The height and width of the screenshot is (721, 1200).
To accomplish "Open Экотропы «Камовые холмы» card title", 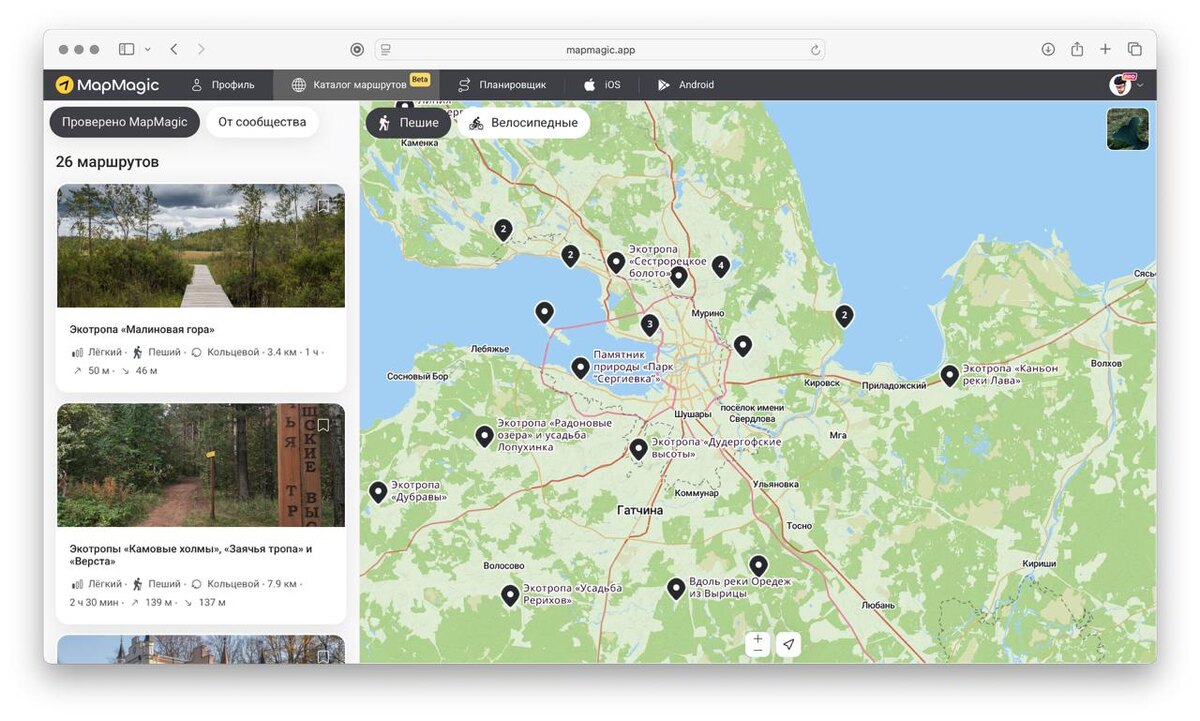I will coord(191,555).
